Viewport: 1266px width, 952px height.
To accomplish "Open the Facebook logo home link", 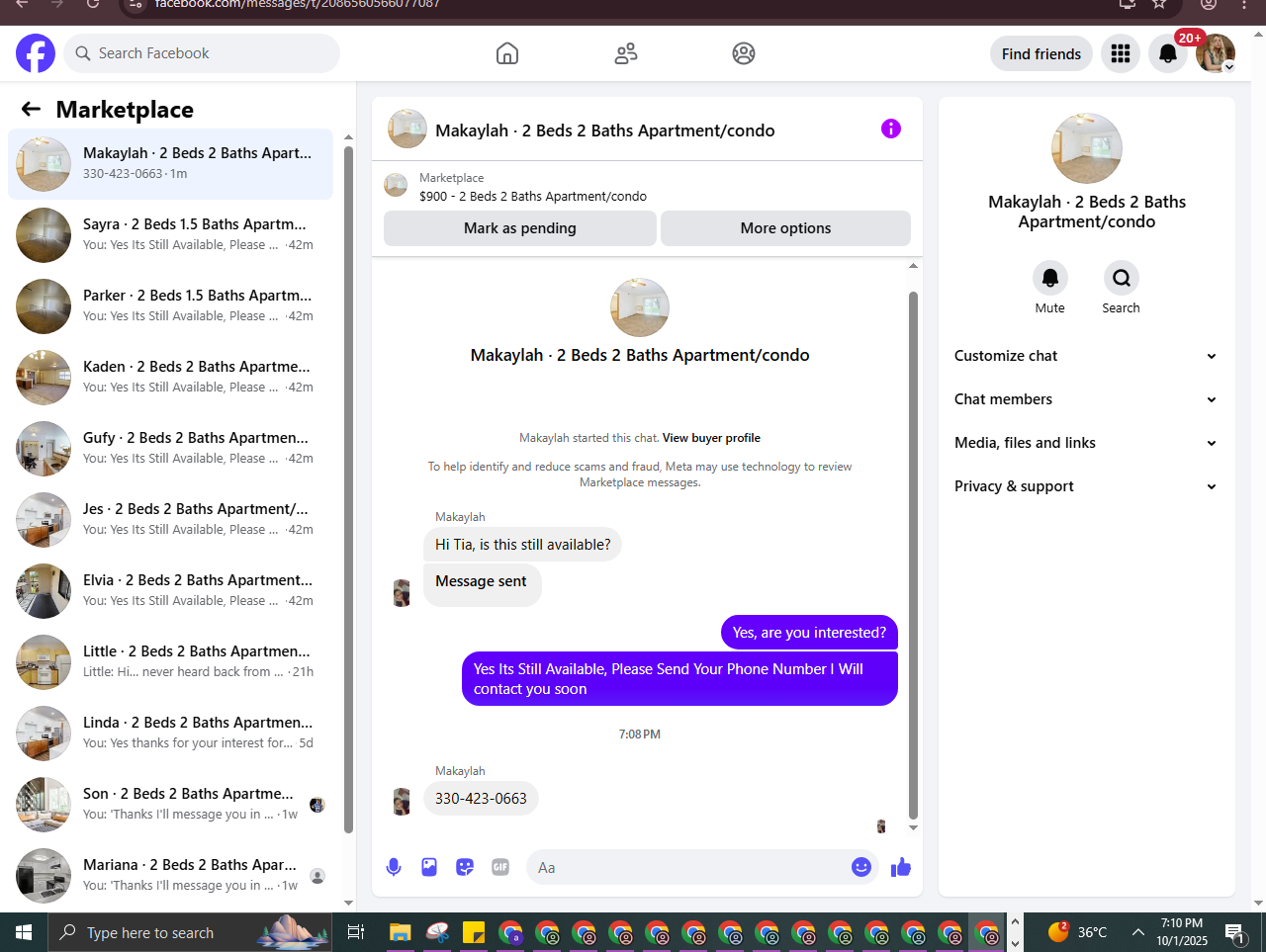I will pos(36,53).
